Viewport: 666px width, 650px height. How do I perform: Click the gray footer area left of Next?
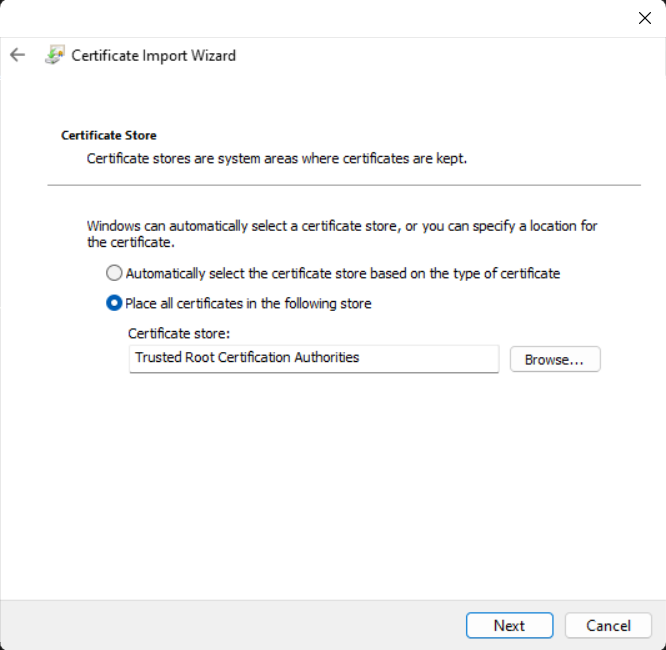(x=230, y=625)
